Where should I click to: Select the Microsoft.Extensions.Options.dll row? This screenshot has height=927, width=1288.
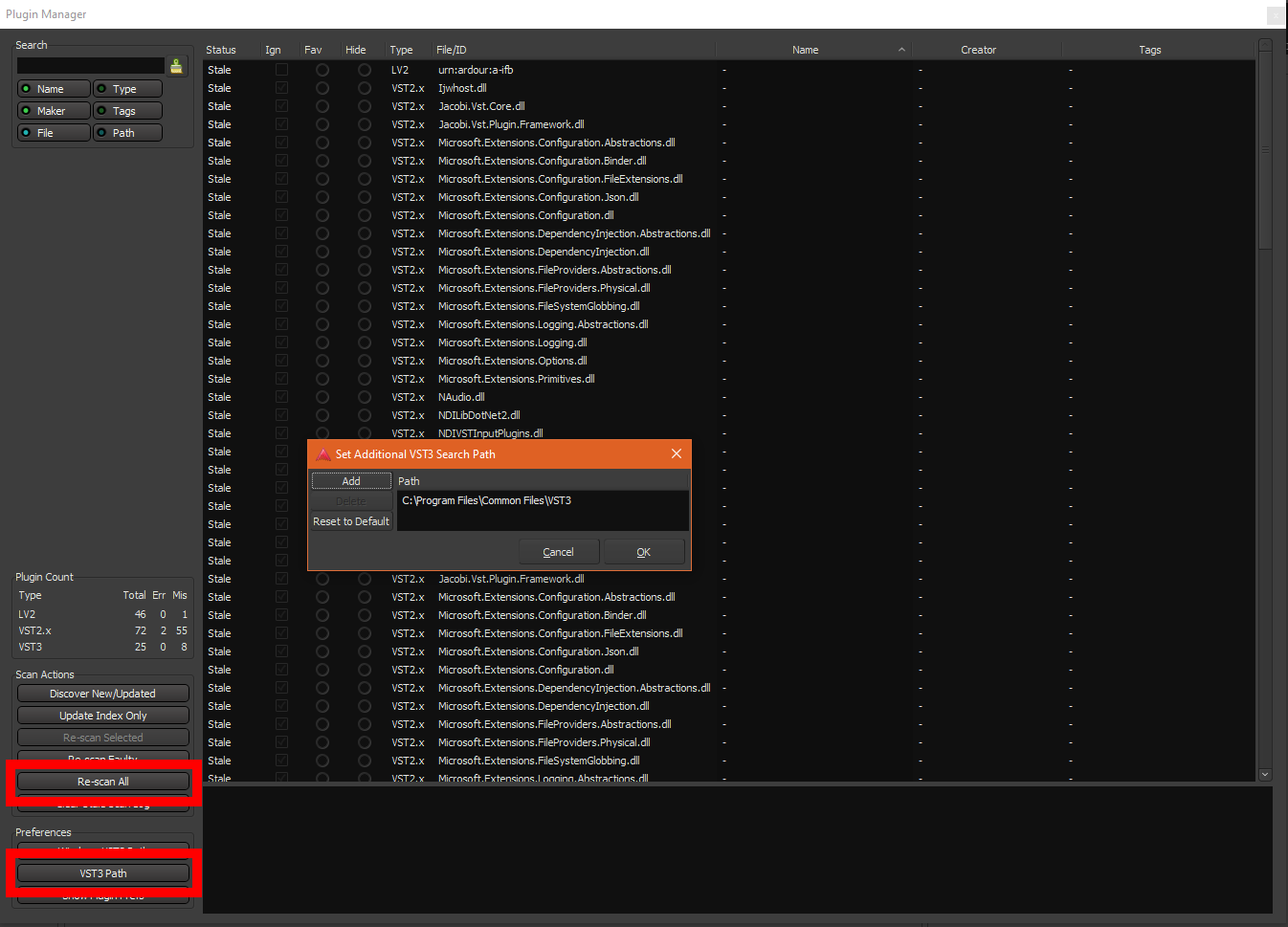click(728, 361)
